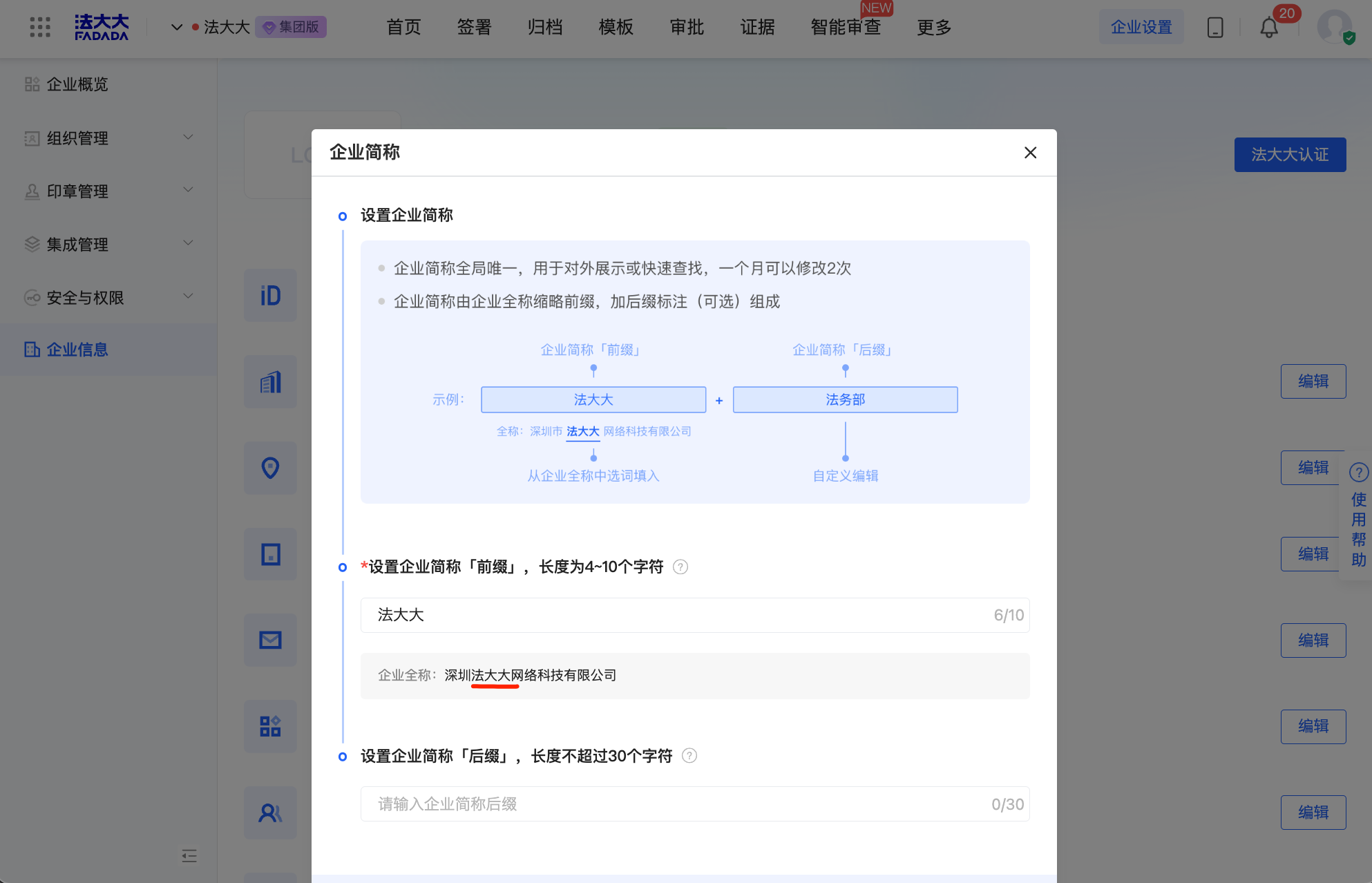Click the help icon beside 后缀 label
The image size is (1372, 883).
[x=689, y=756]
